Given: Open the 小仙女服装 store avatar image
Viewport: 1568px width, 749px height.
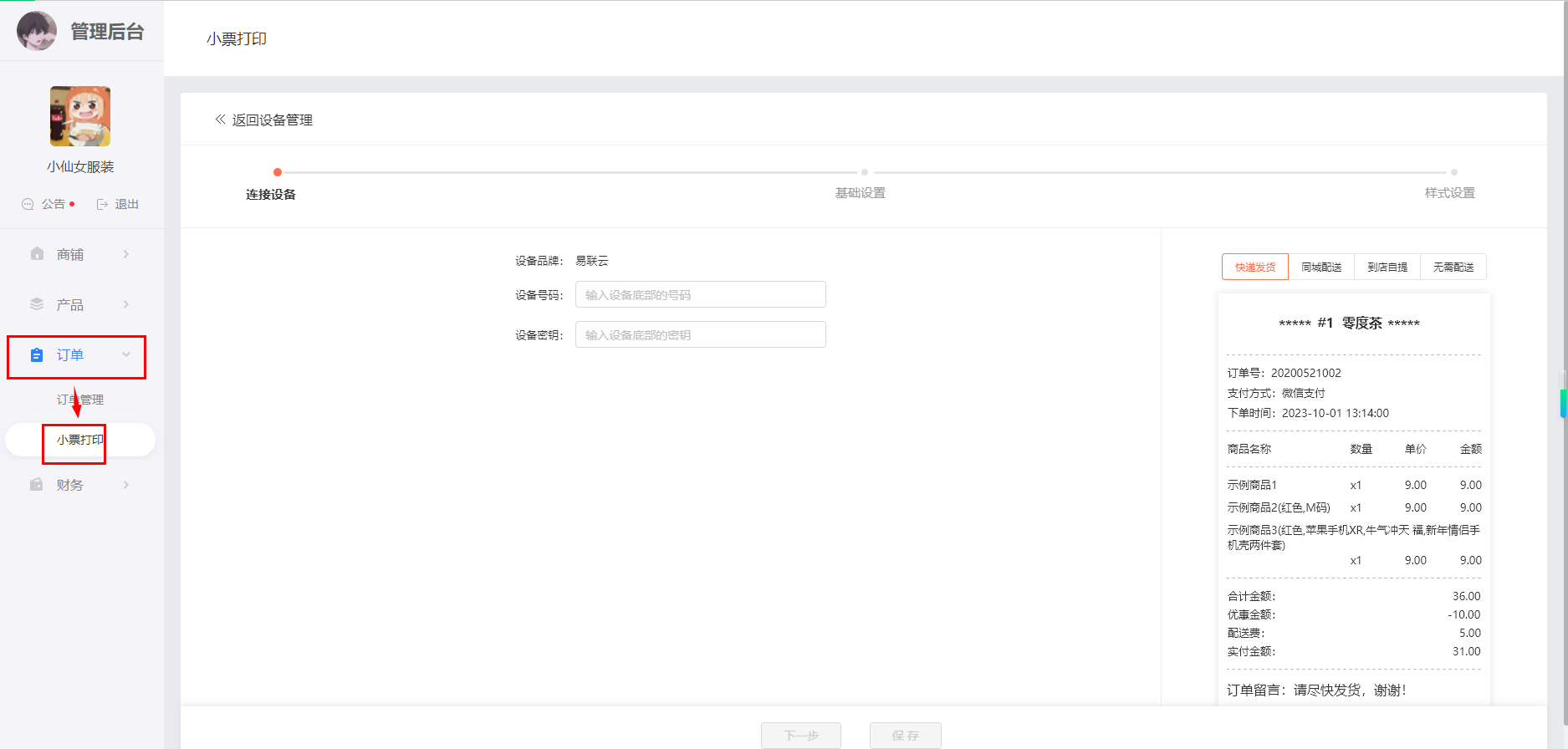Looking at the screenshot, I should tap(80, 116).
